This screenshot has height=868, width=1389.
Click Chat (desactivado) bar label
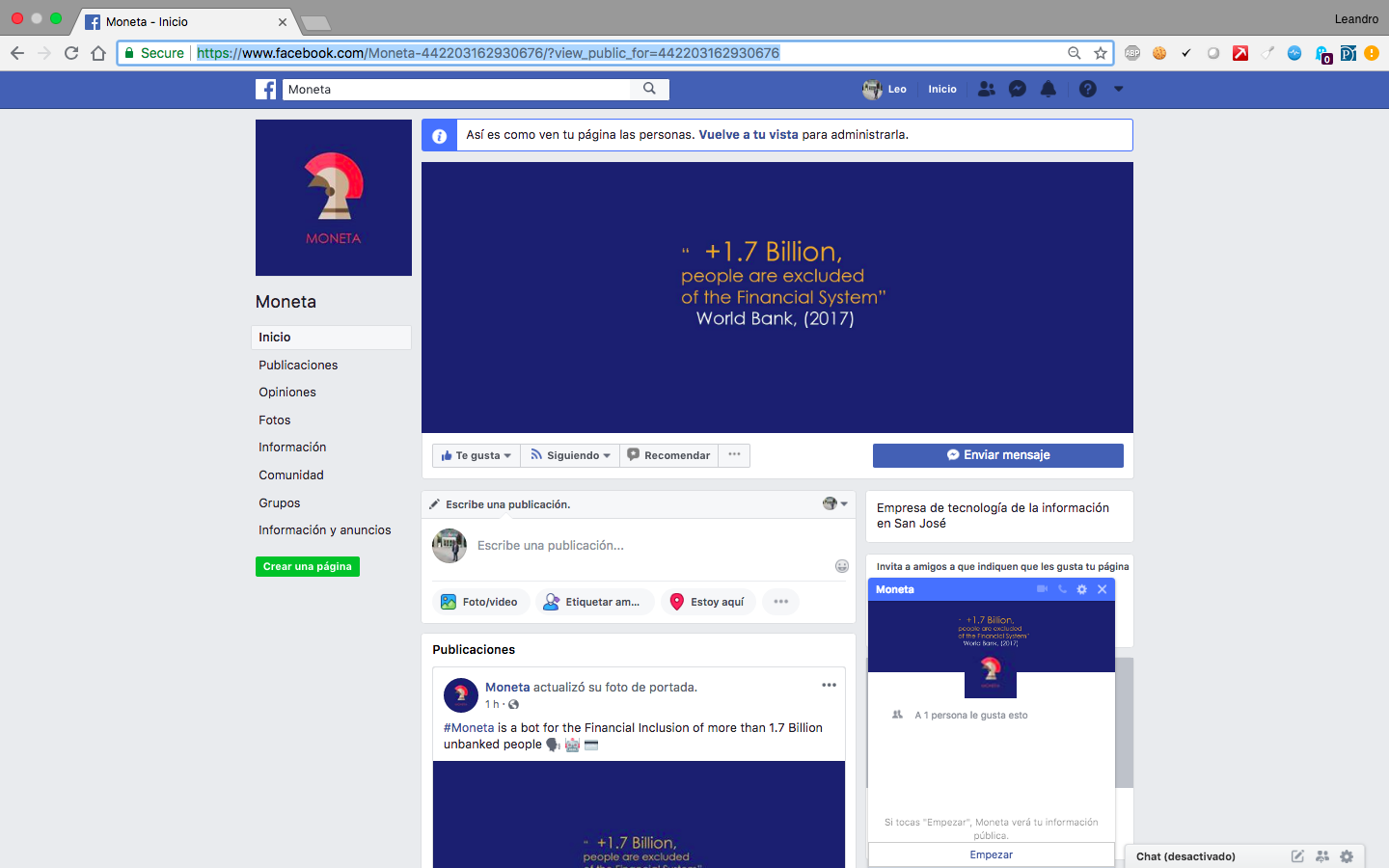(x=1185, y=856)
